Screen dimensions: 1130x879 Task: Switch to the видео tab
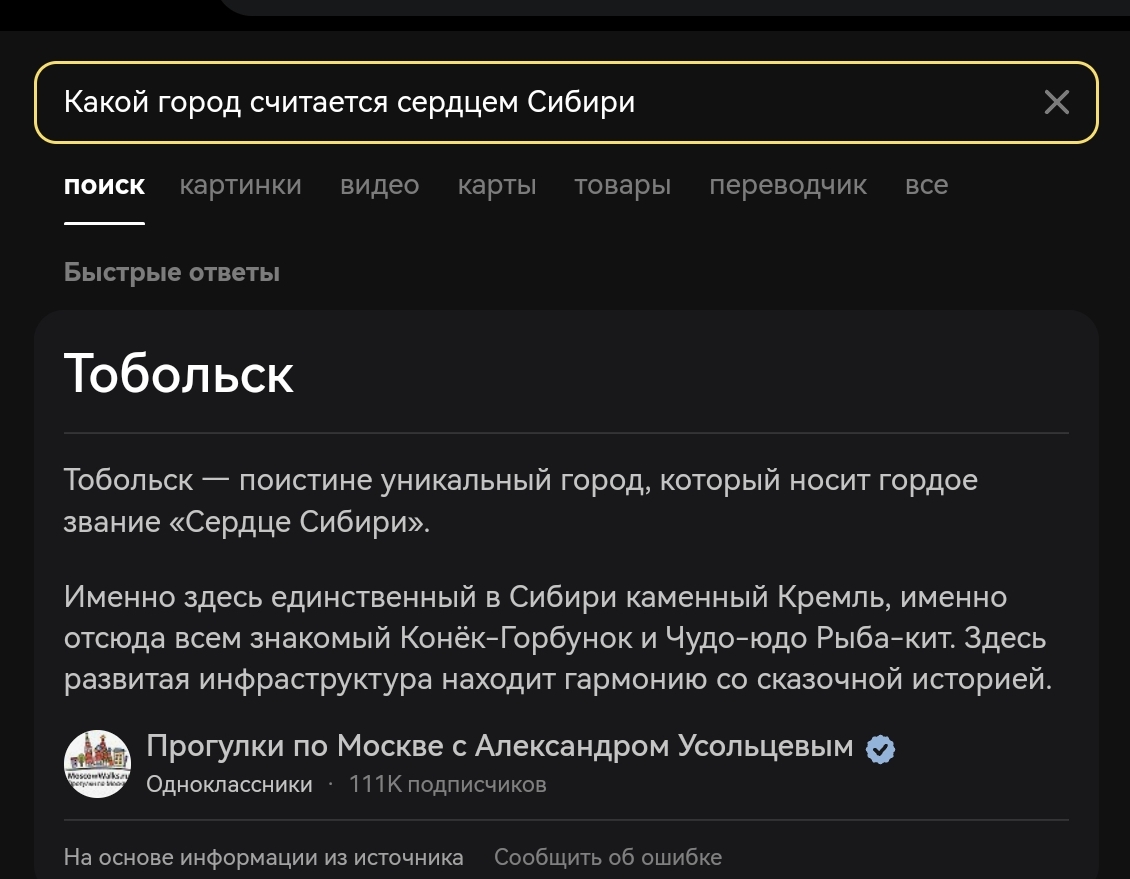pos(380,185)
